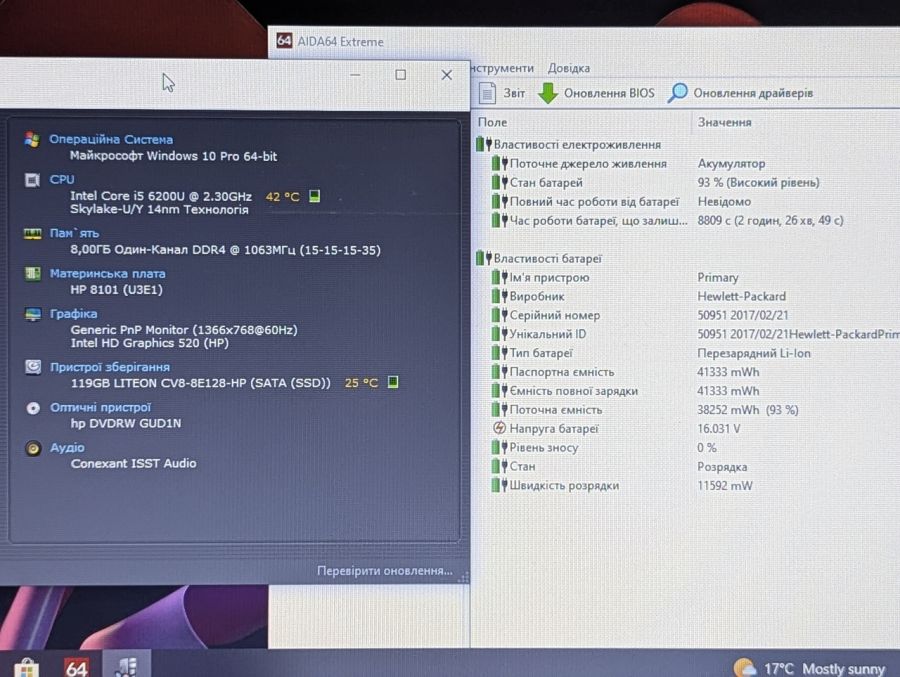Click the HP 8101 (U3E1) text

click(x=117, y=289)
